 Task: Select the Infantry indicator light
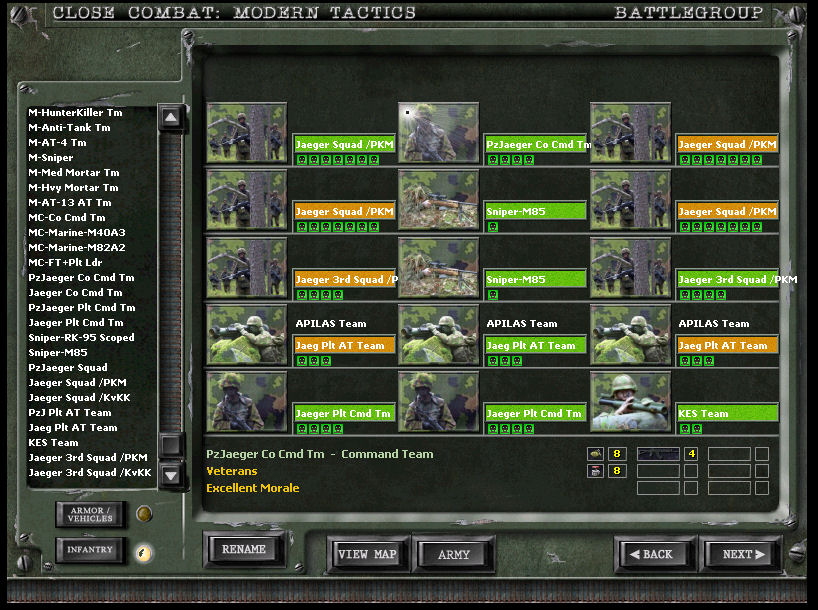pyautogui.click(x=144, y=553)
